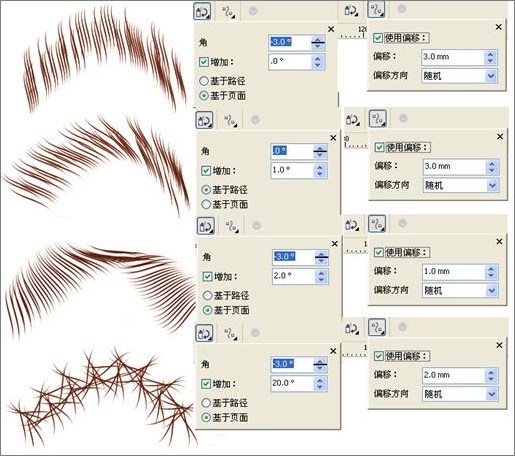Click the grey reset circle above the 1.0 mm panel

click(x=402, y=223)
